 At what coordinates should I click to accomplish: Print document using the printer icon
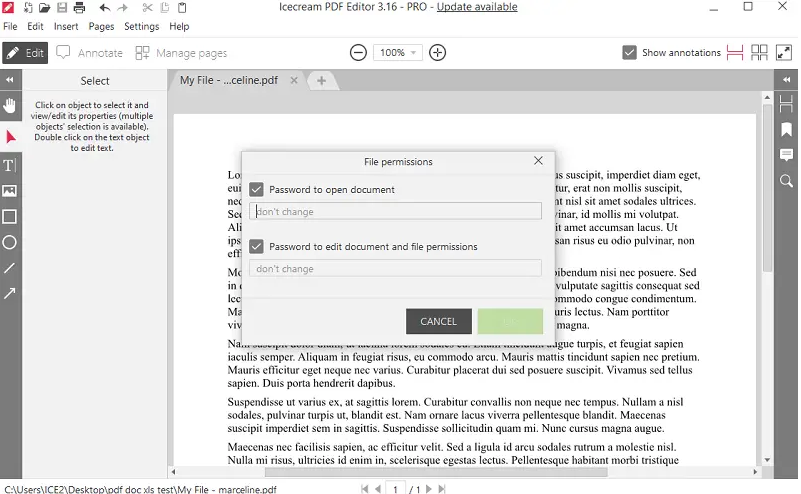pyautogui.click(x=79, y=7)
